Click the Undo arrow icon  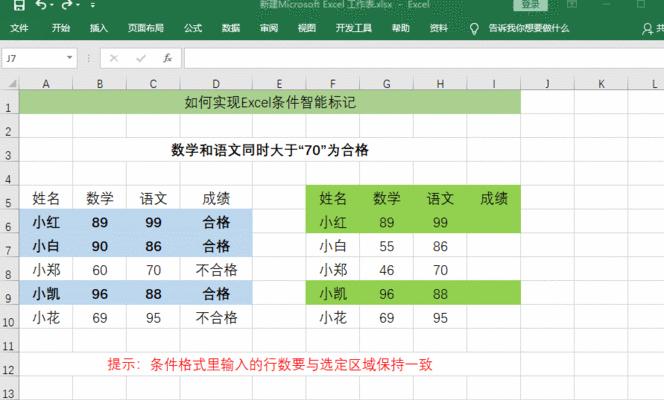click(41, 5)
